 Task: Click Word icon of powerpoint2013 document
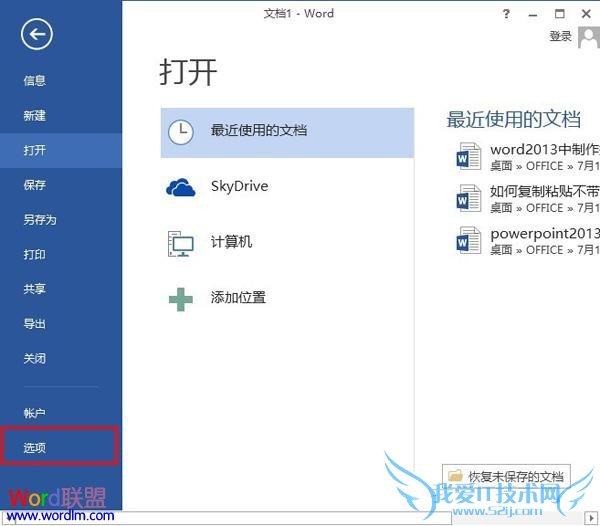coord(469,240)
